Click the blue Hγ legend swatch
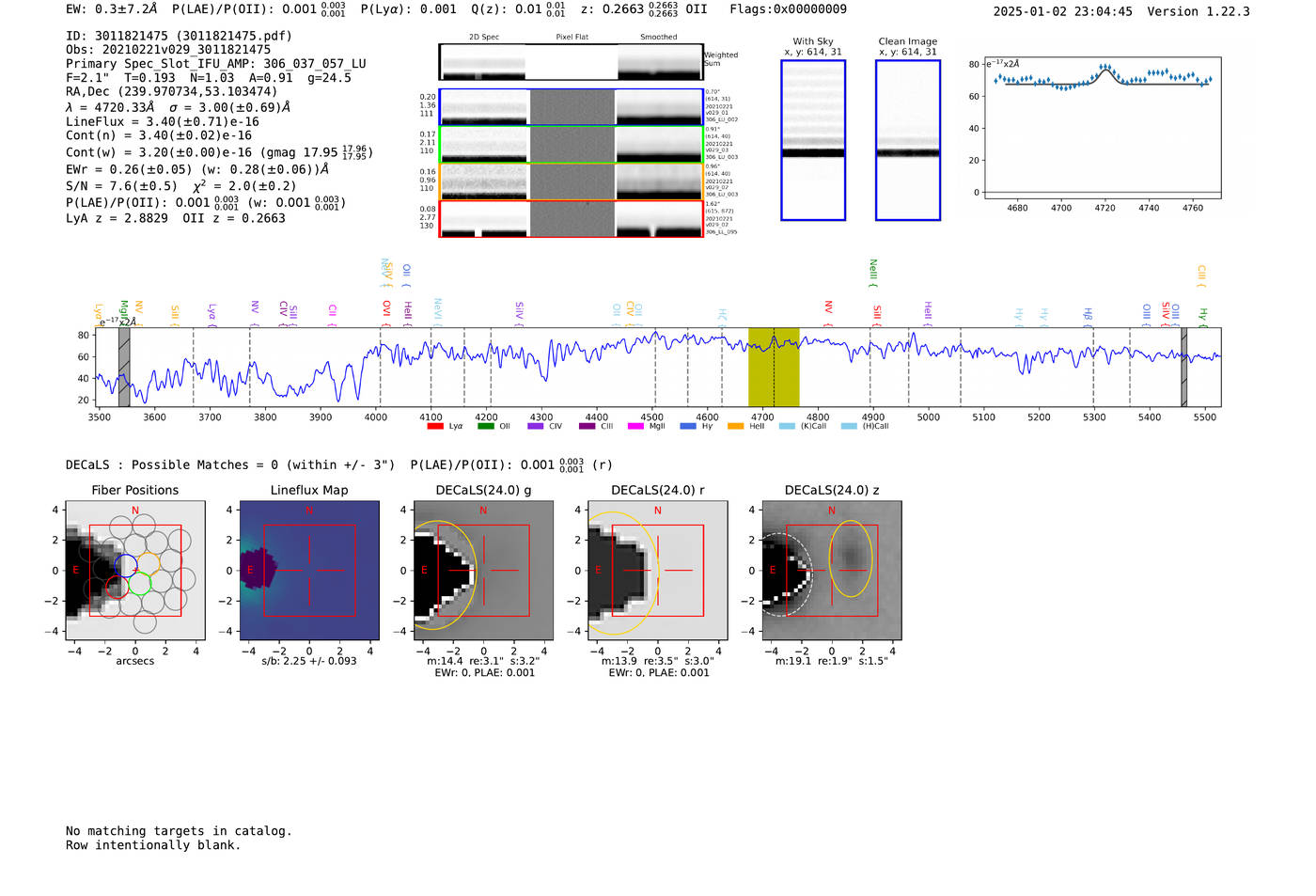Image resolution: width=1316 pixels, height=896 pixels. point(688,426)
